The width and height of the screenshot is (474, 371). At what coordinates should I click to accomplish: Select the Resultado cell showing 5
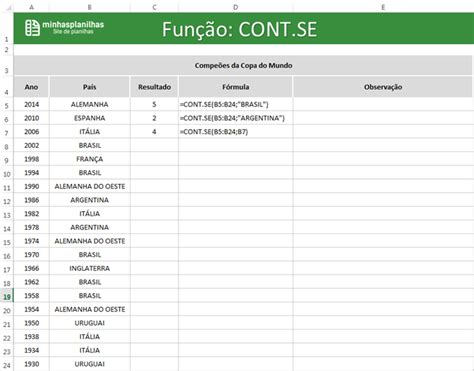coord(154,104)
